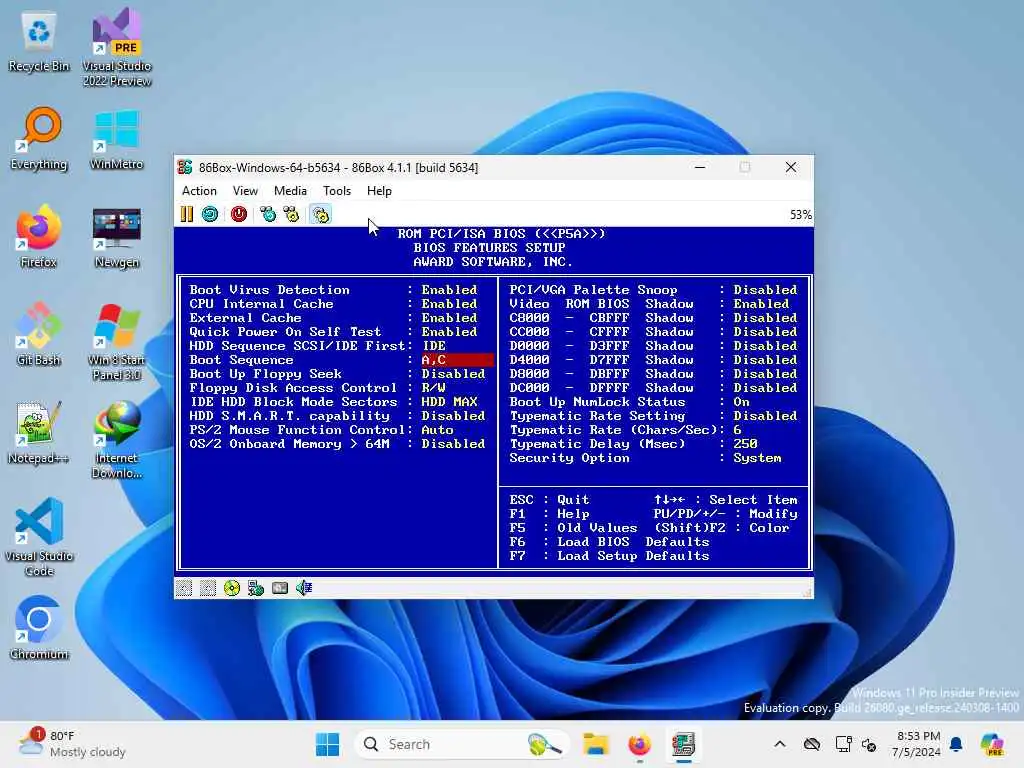Click second floppy drive status icon
This screenshot has height=768, width=1024.
[x=208, y=588]
